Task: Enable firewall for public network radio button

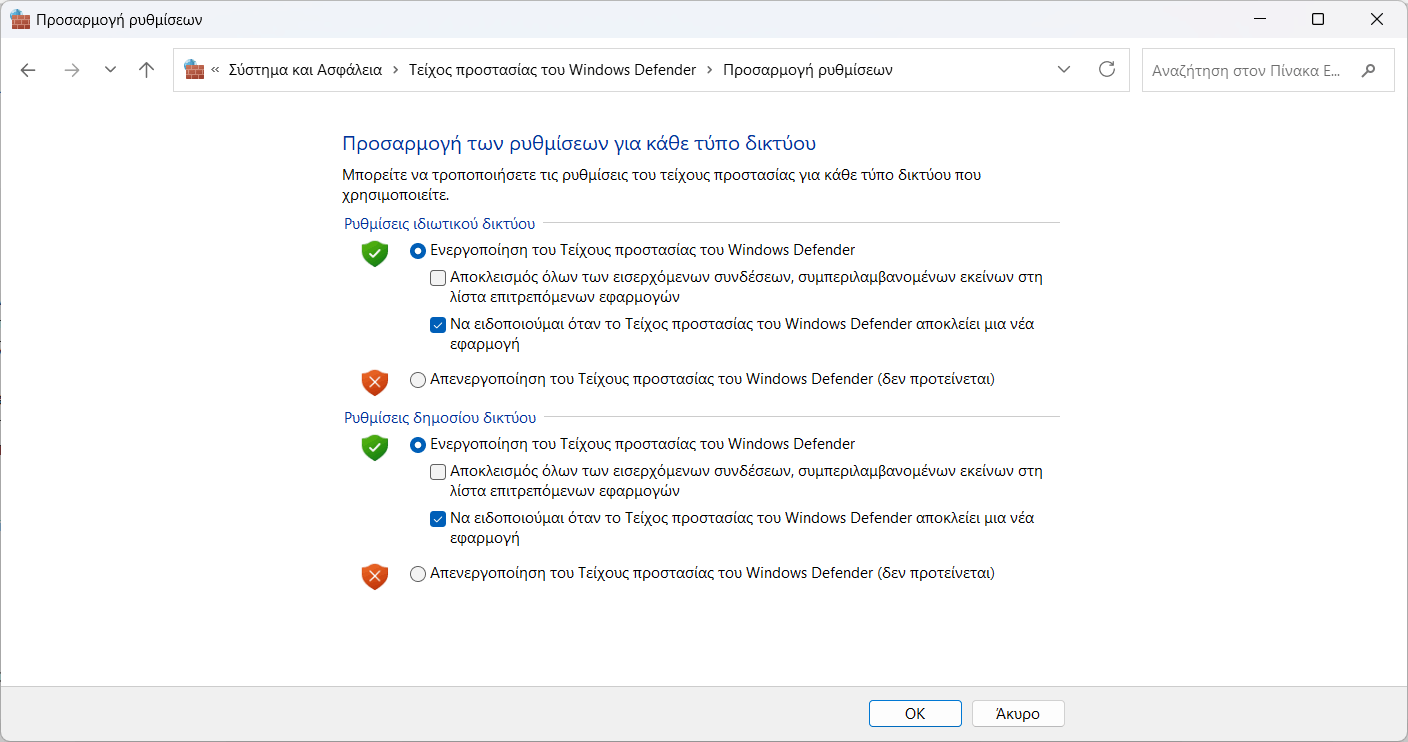Action: click(418, 445)
